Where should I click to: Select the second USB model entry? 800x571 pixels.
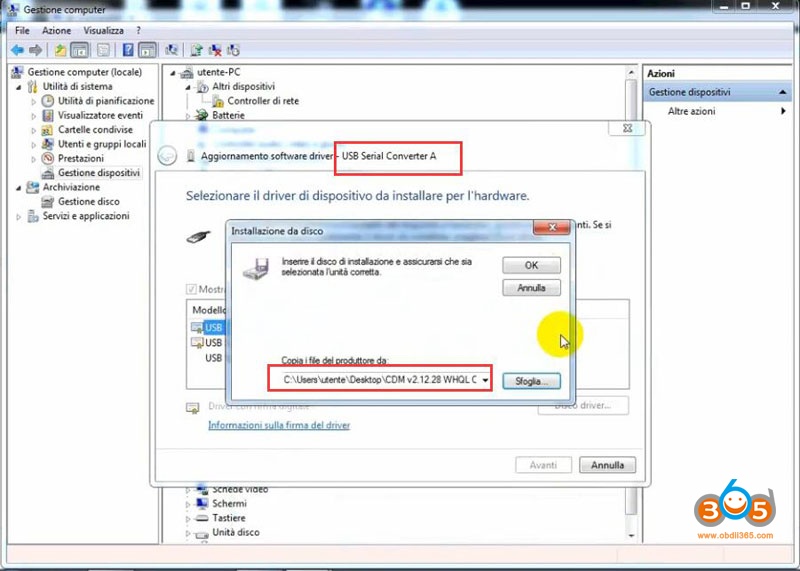pos(213,342)
